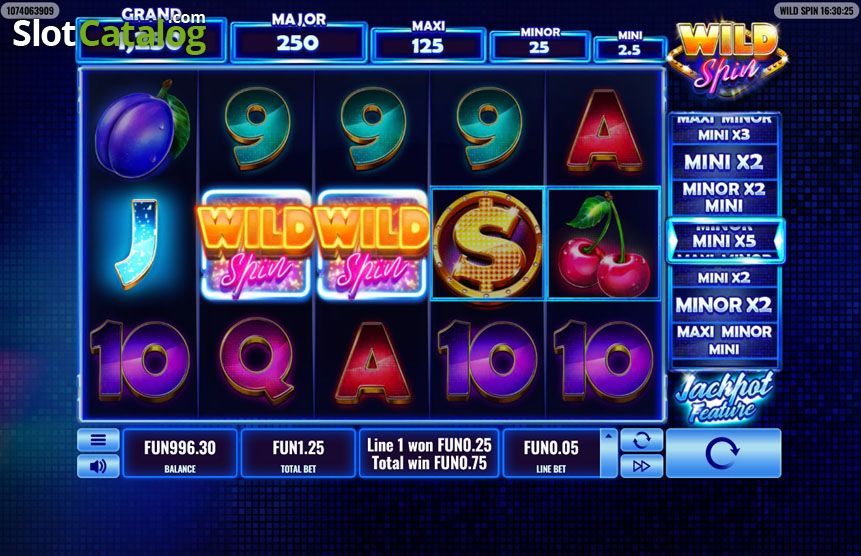Spin the reels with the large spin button
Image resolution: width=861 pixels, height=556 pixels.
coord(723,453)
